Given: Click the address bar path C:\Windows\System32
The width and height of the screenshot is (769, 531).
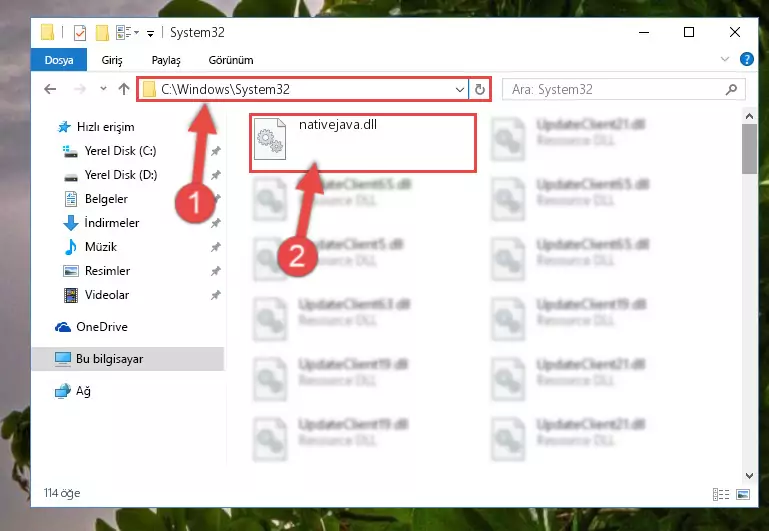Looking at the screenshot, I should (226, 89).
